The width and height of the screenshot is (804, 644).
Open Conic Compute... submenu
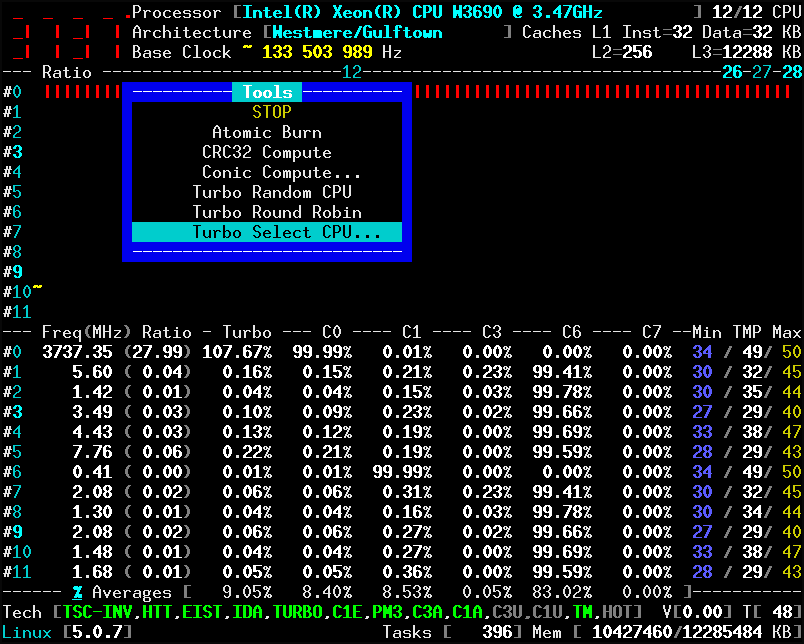coord(282,172)
